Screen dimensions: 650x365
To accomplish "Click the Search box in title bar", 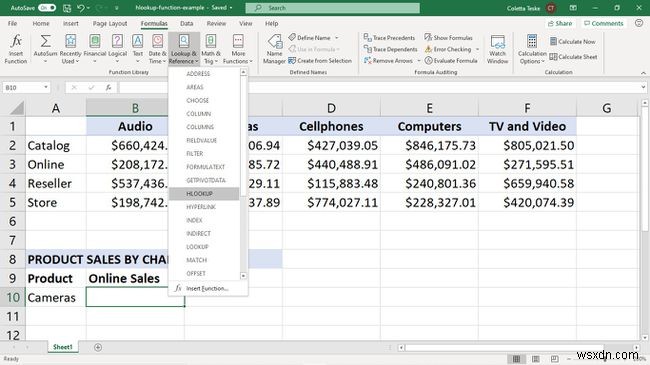I will click(x=332, y=8).
